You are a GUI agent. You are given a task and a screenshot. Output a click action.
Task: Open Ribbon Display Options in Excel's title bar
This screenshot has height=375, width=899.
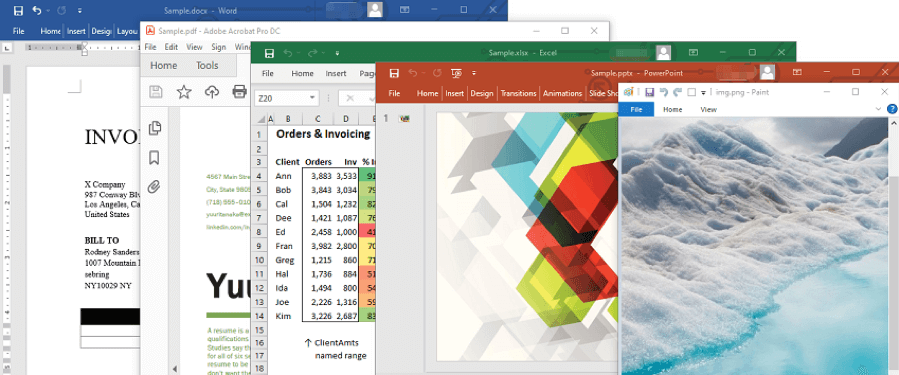coord(693,53)
